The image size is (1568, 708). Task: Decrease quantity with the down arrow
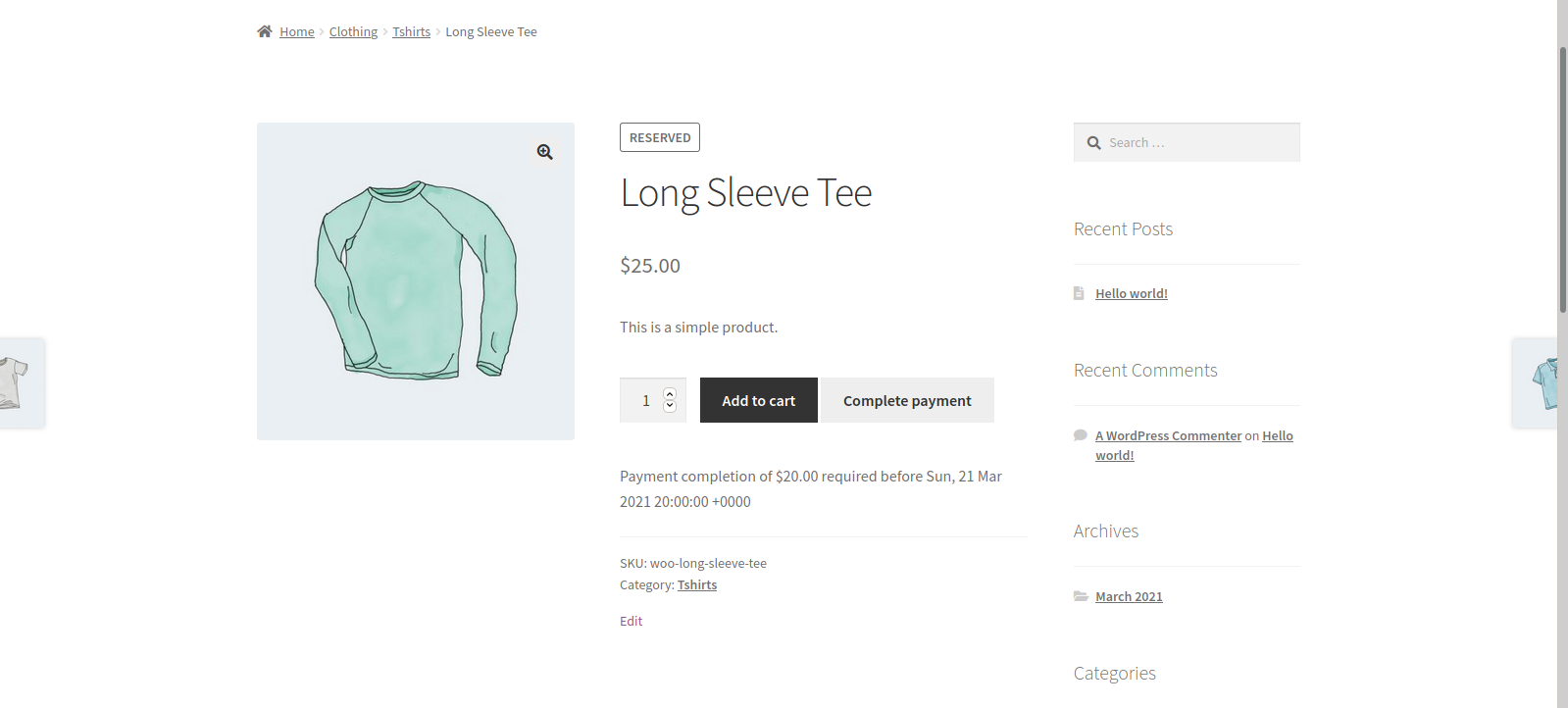[670, 406]
